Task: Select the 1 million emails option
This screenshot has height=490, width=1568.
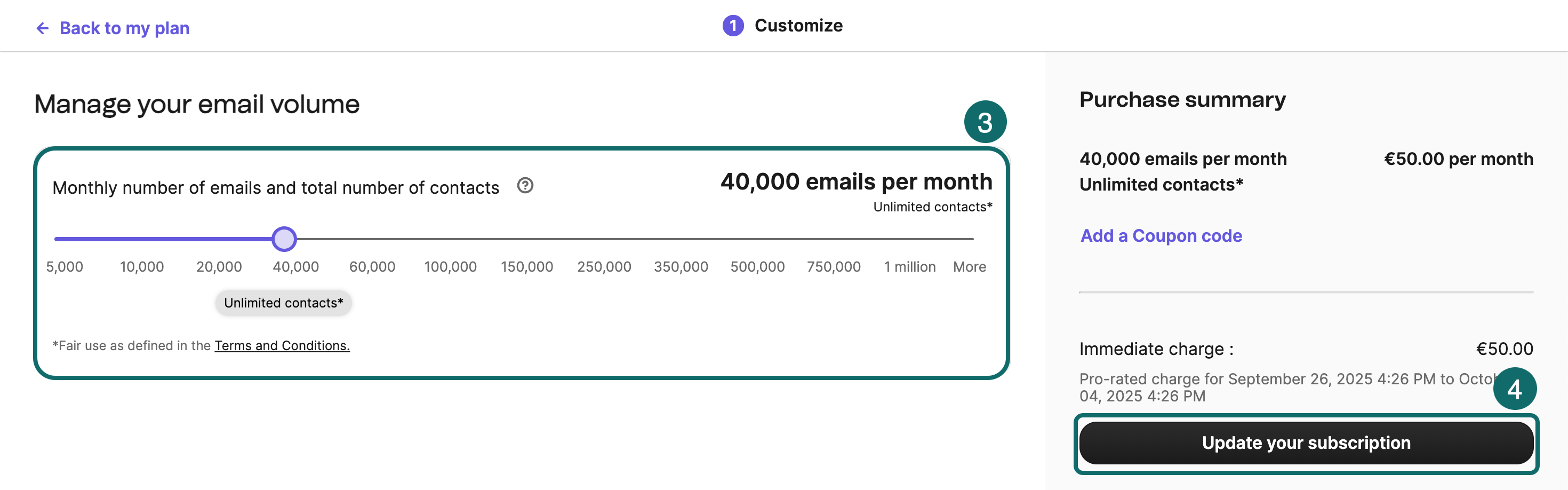Action: tap(909, 267)
